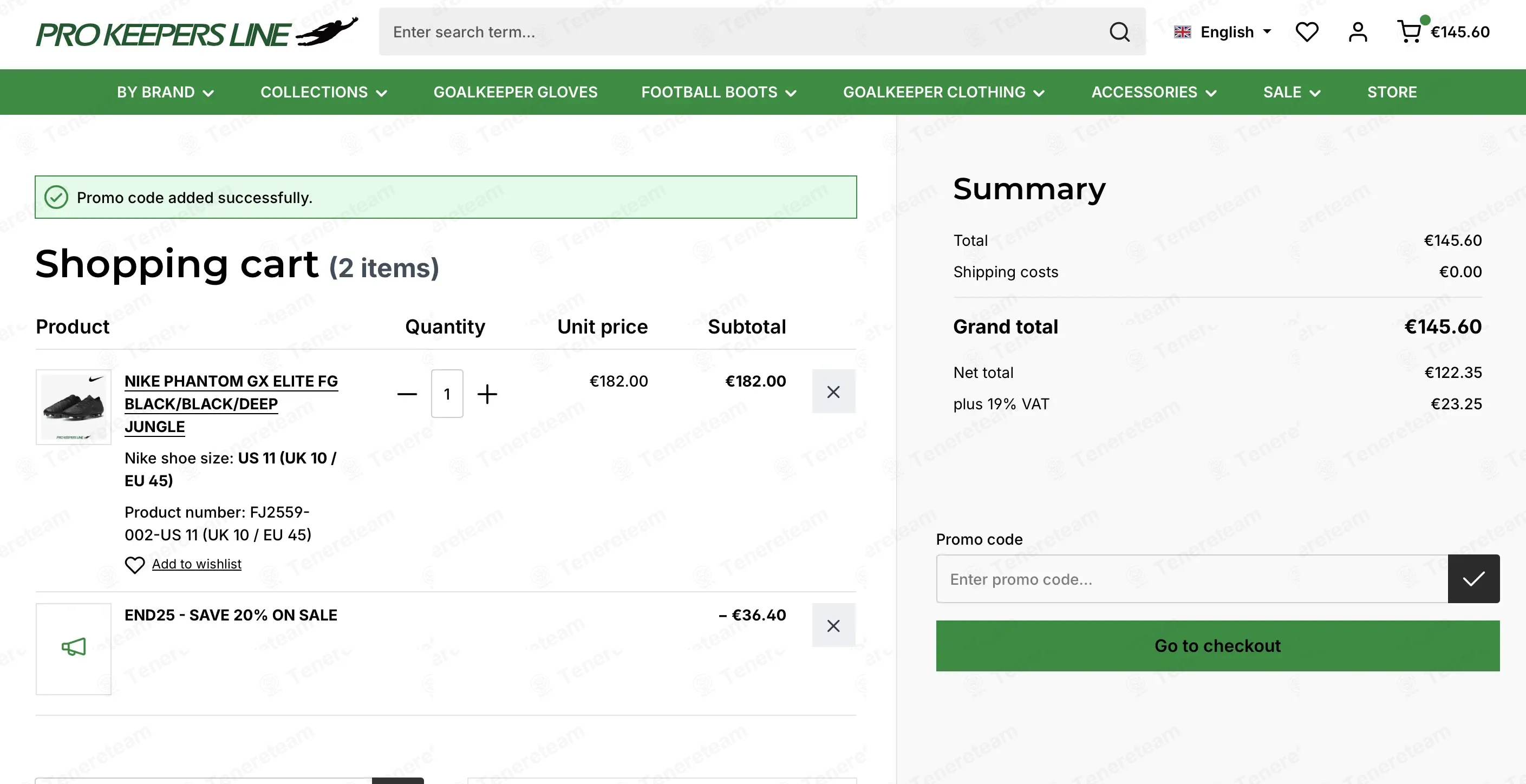Click the 'Summary' heading
The width and height of the screenshot is (1526, 784).
click(x=1029, y=190)
